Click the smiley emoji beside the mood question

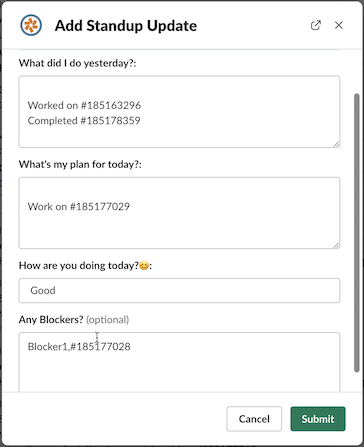coord(144,266)
